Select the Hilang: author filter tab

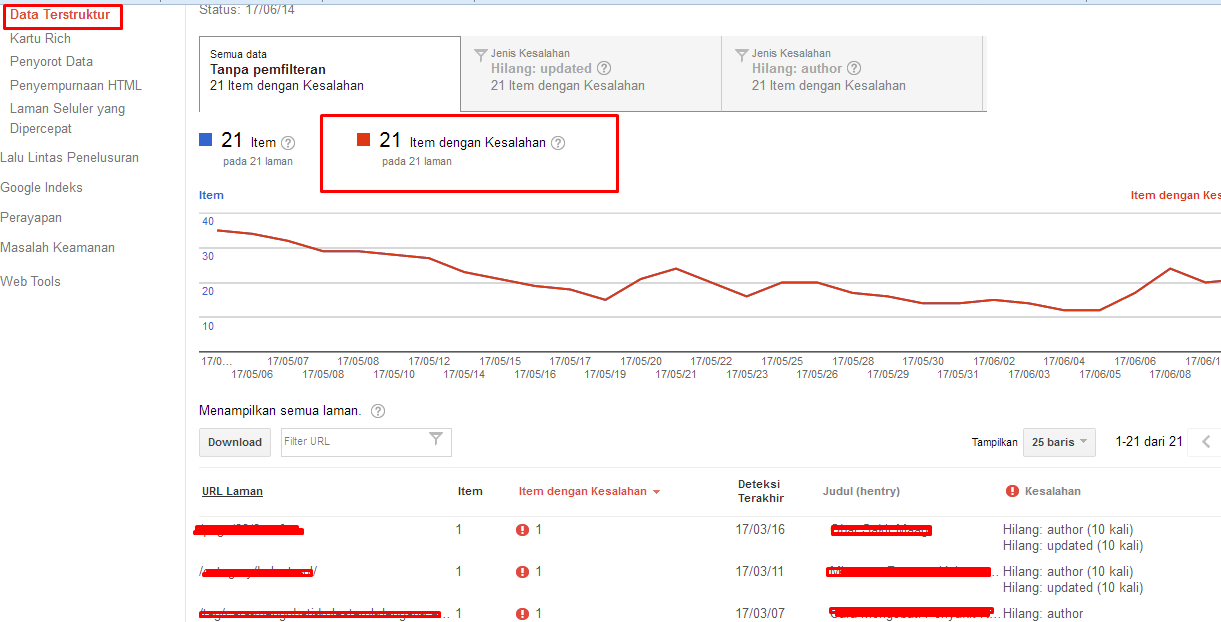(x=853, y=73)
